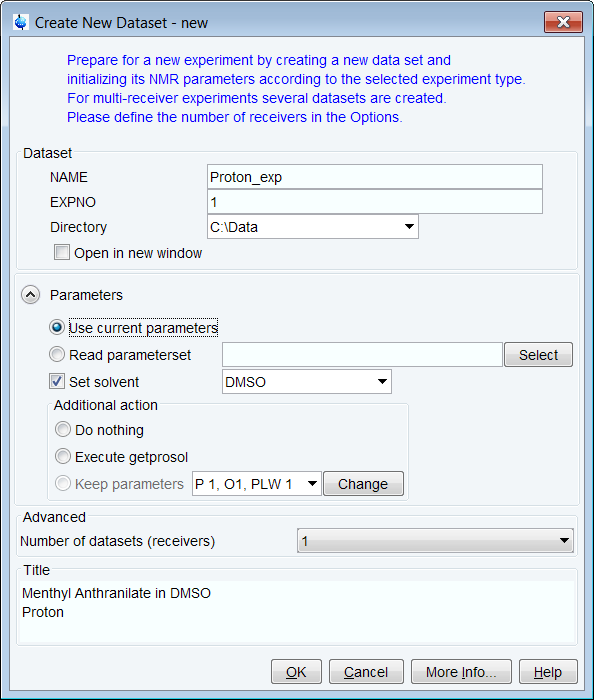Open the P 1, O1, PLW 1 dropdown
The height and width of the screenshot is (700, 594).
pyautogui.click(x=257, y=484)
